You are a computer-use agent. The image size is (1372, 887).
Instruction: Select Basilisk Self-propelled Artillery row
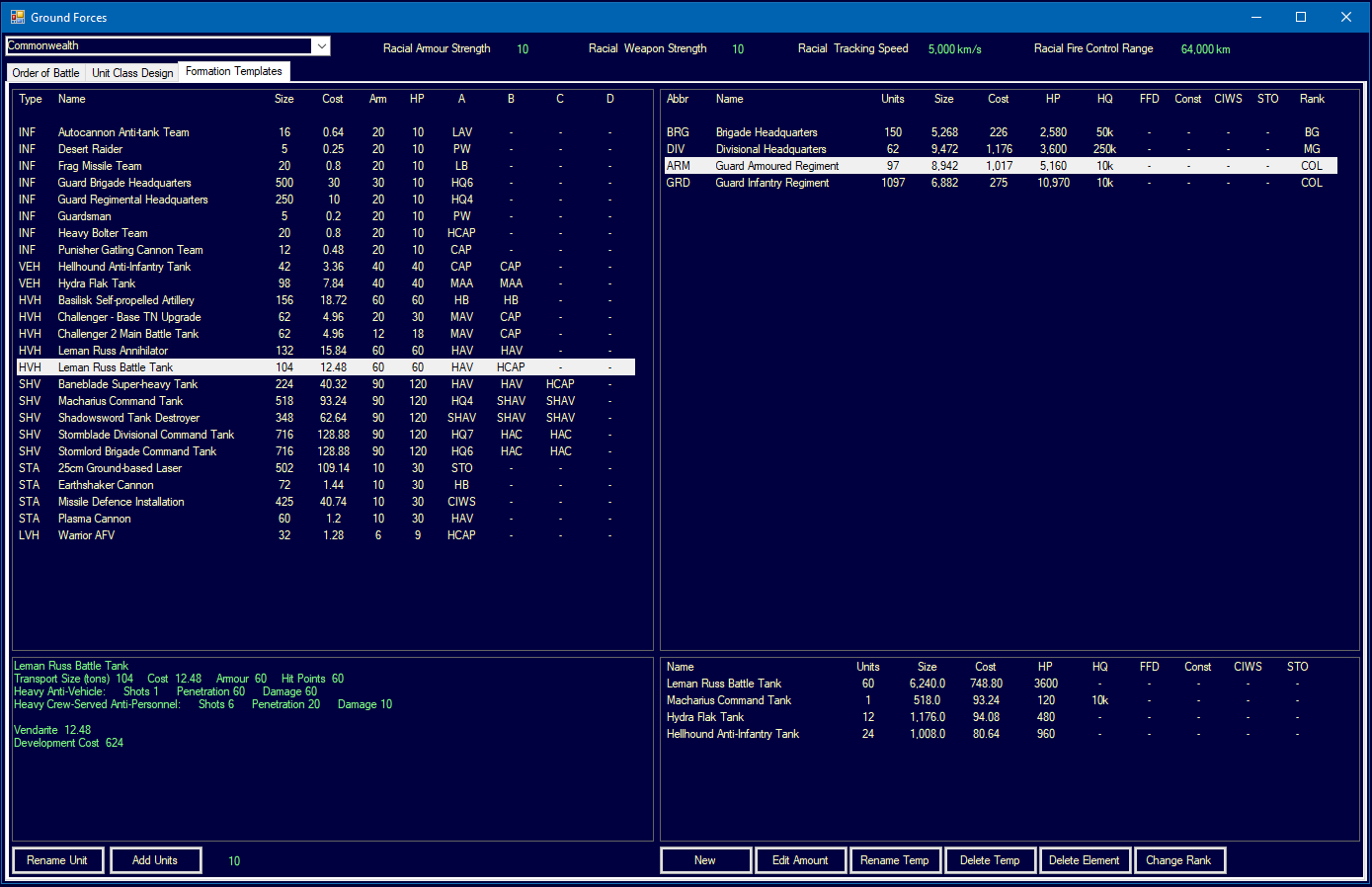pyautogui.click(x=326, y=300)
